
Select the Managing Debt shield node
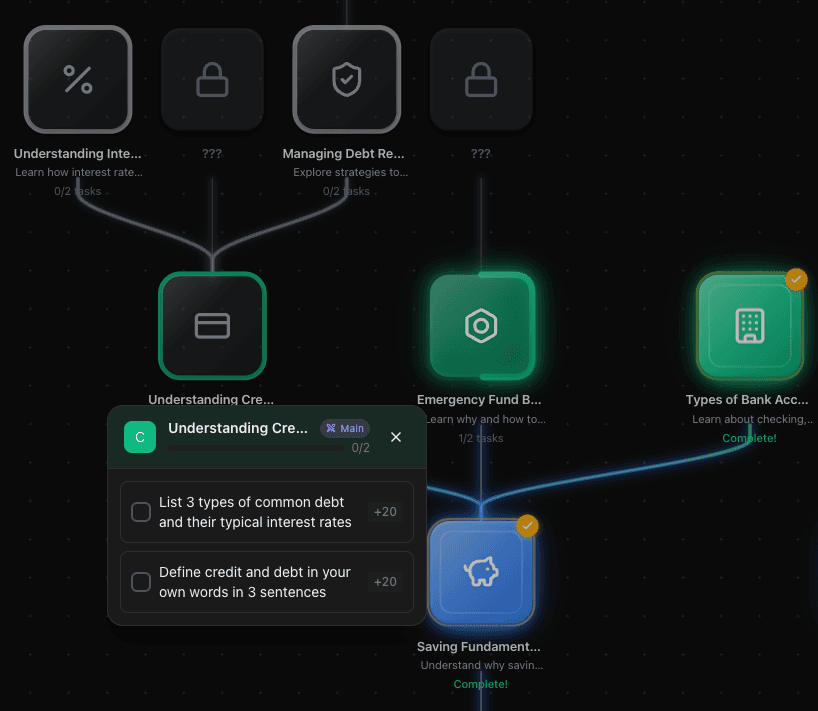(x=346, y=80)
